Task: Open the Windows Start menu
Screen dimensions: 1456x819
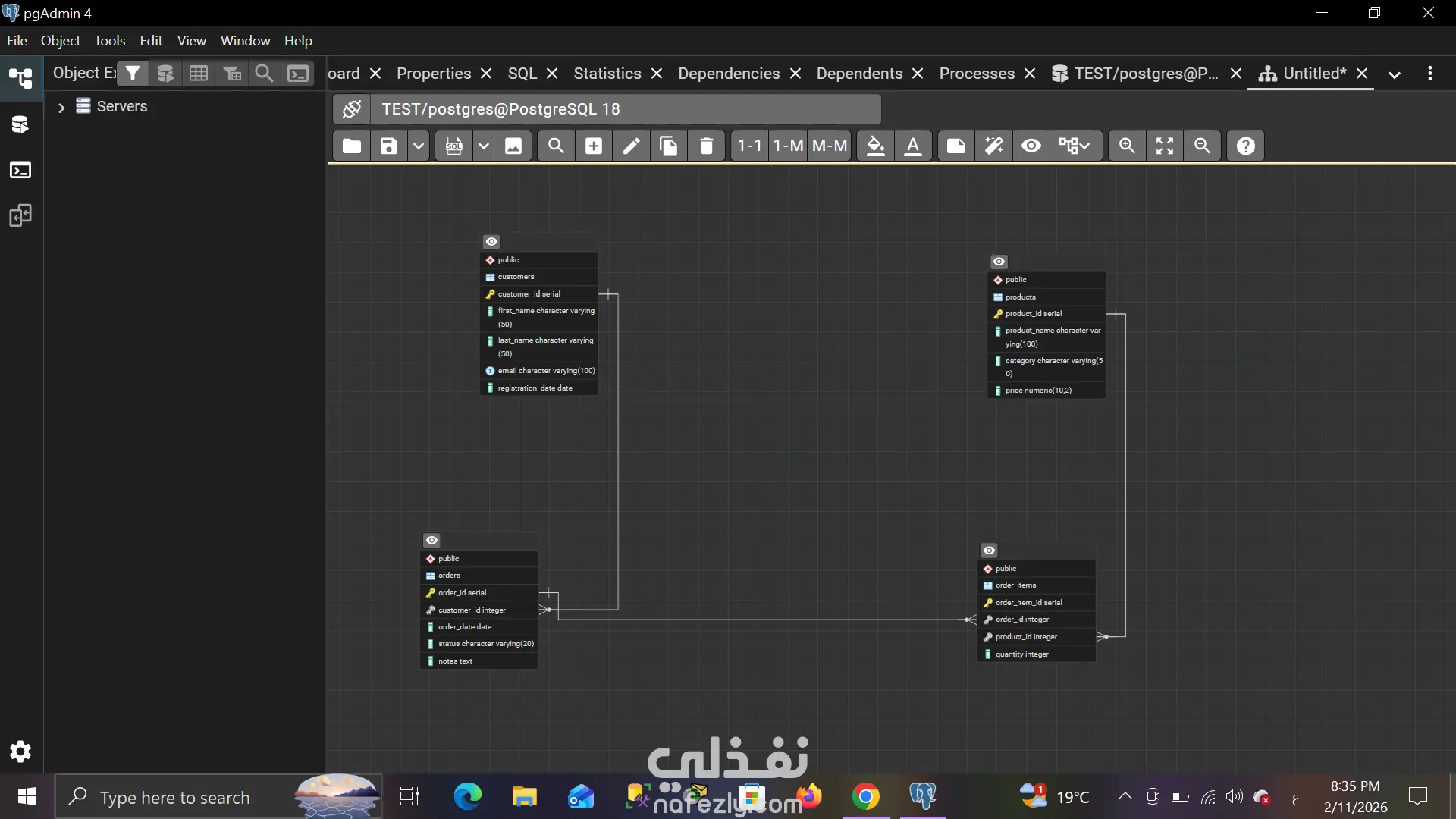Action: coord(27,797)
